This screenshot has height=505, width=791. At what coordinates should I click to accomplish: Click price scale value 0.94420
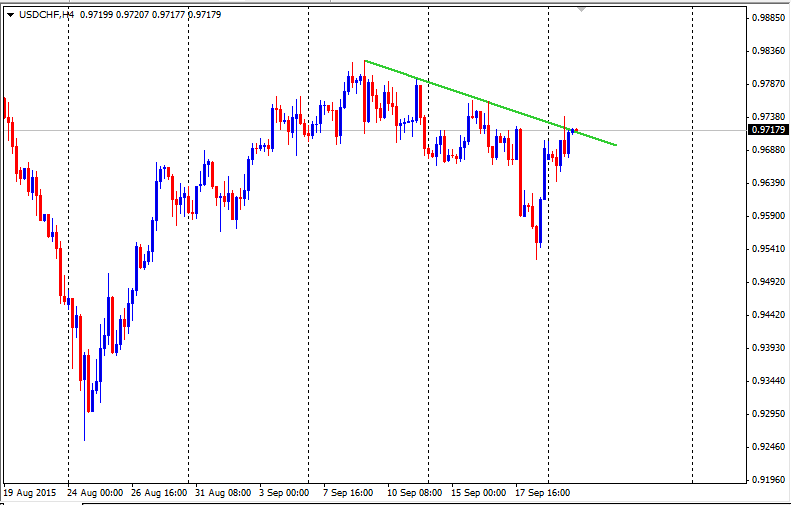pyautogui.click(x=768, y=314)
